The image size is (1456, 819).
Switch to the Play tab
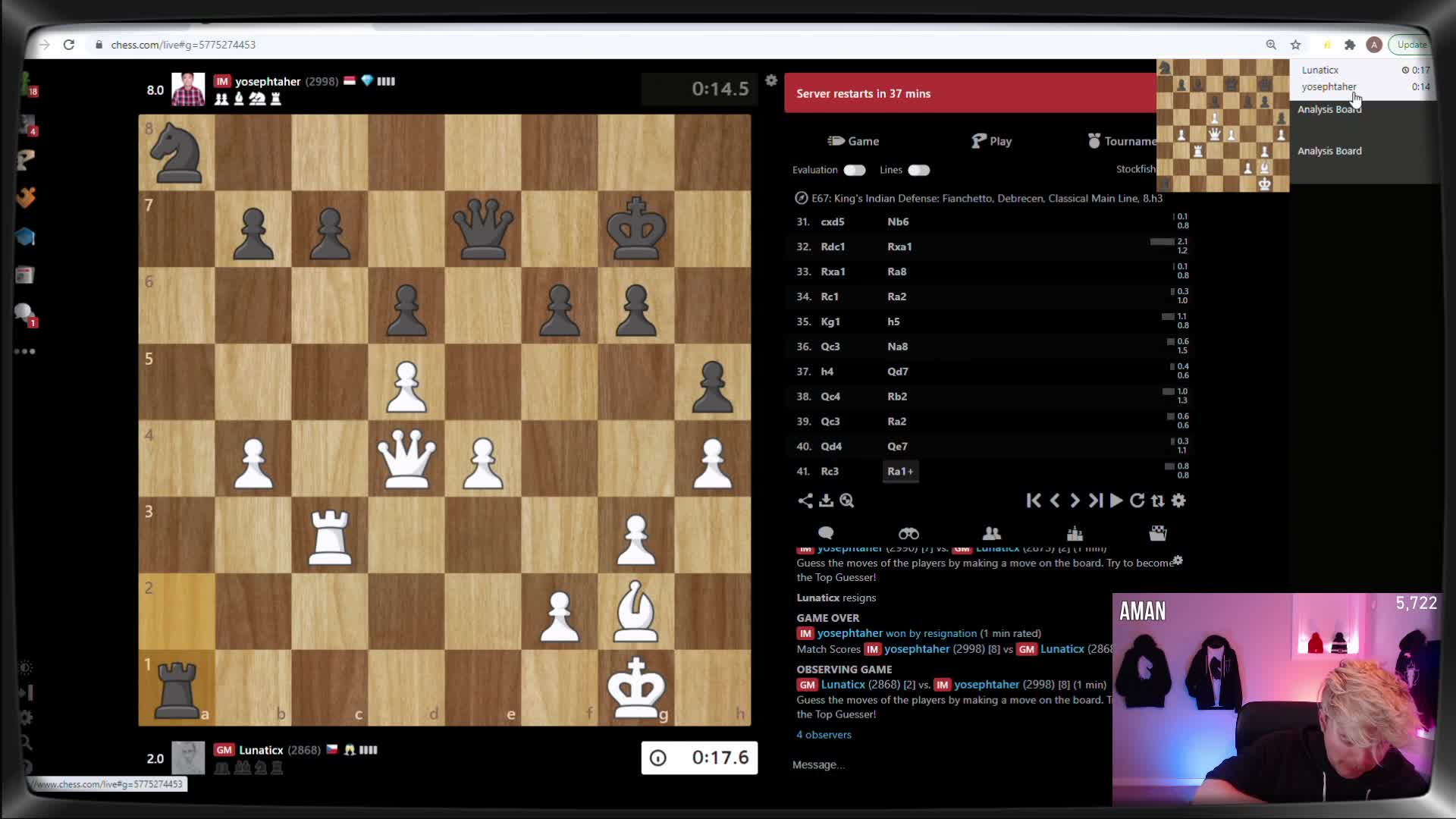[992, 141]
